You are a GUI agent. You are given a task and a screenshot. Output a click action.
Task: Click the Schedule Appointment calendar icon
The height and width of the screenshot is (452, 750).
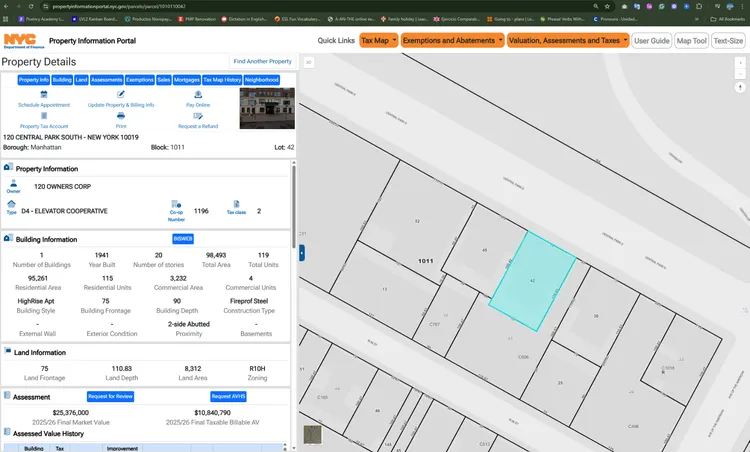point(44,94)
